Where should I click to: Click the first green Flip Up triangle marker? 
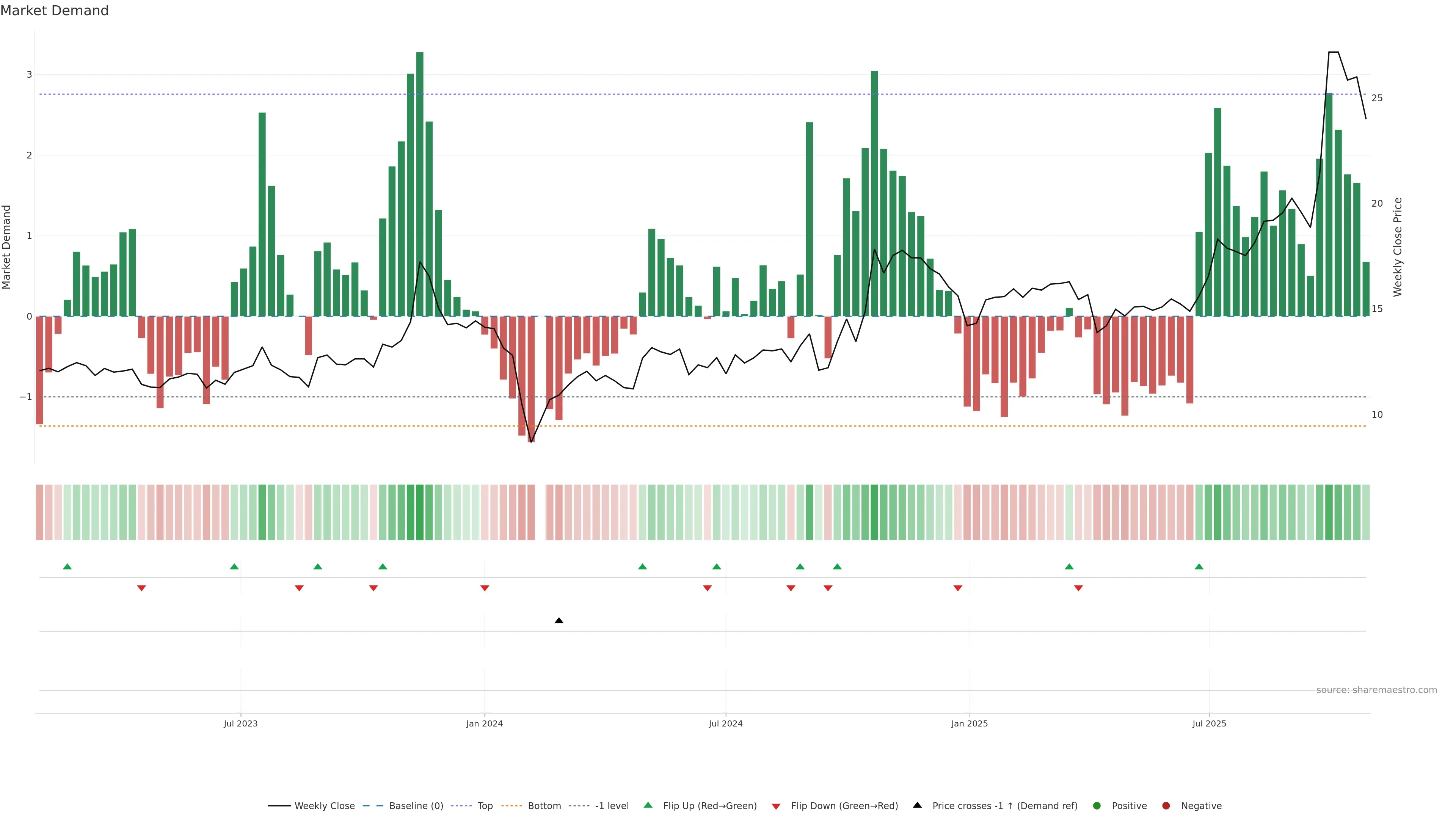coord(67,566)
